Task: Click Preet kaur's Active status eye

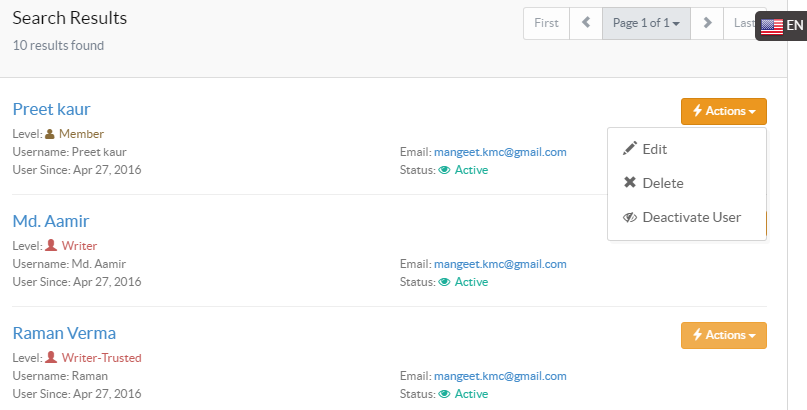Action: [x=445, y=170]
